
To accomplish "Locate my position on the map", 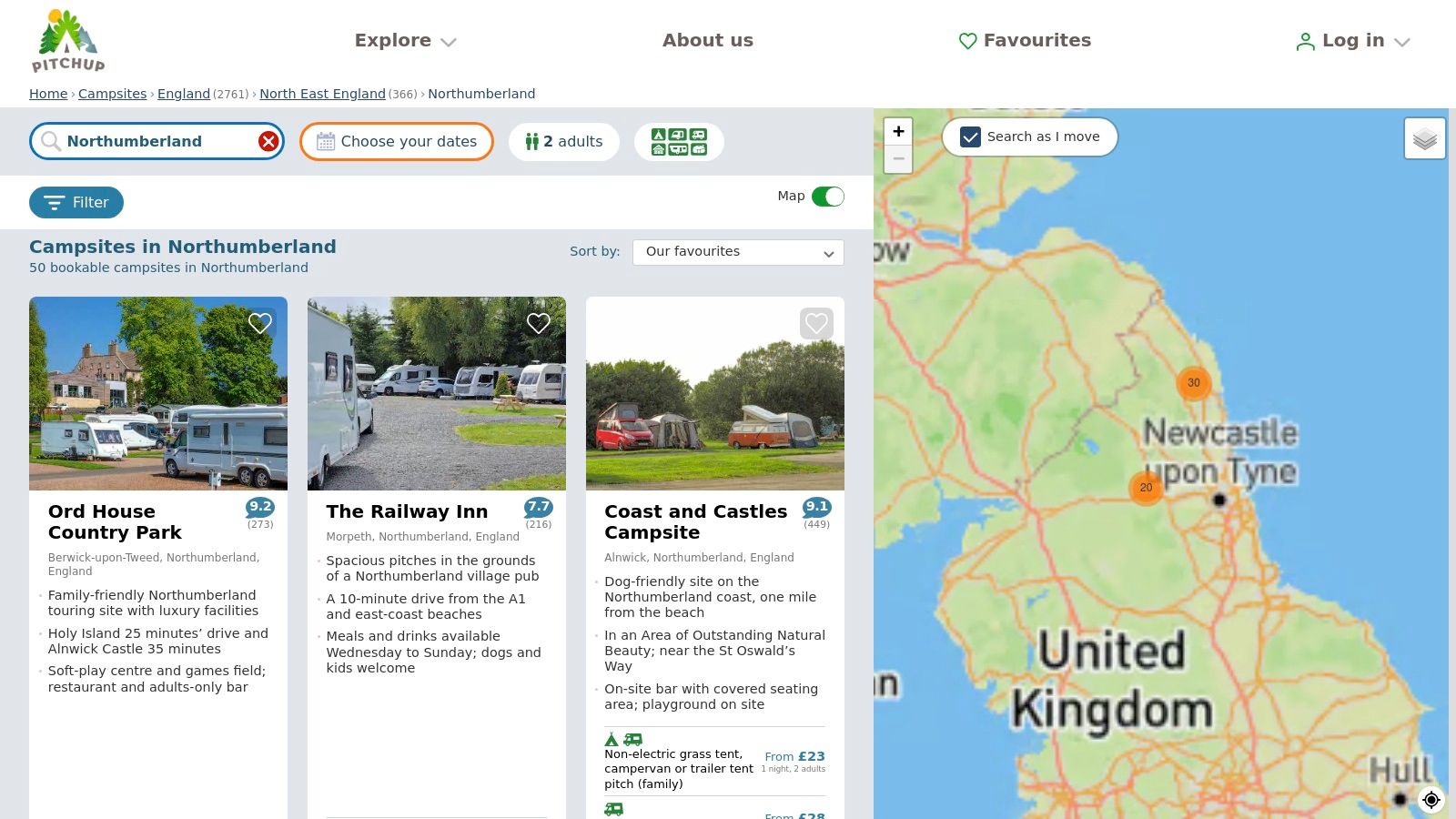I will click(x=1431, y=799).
